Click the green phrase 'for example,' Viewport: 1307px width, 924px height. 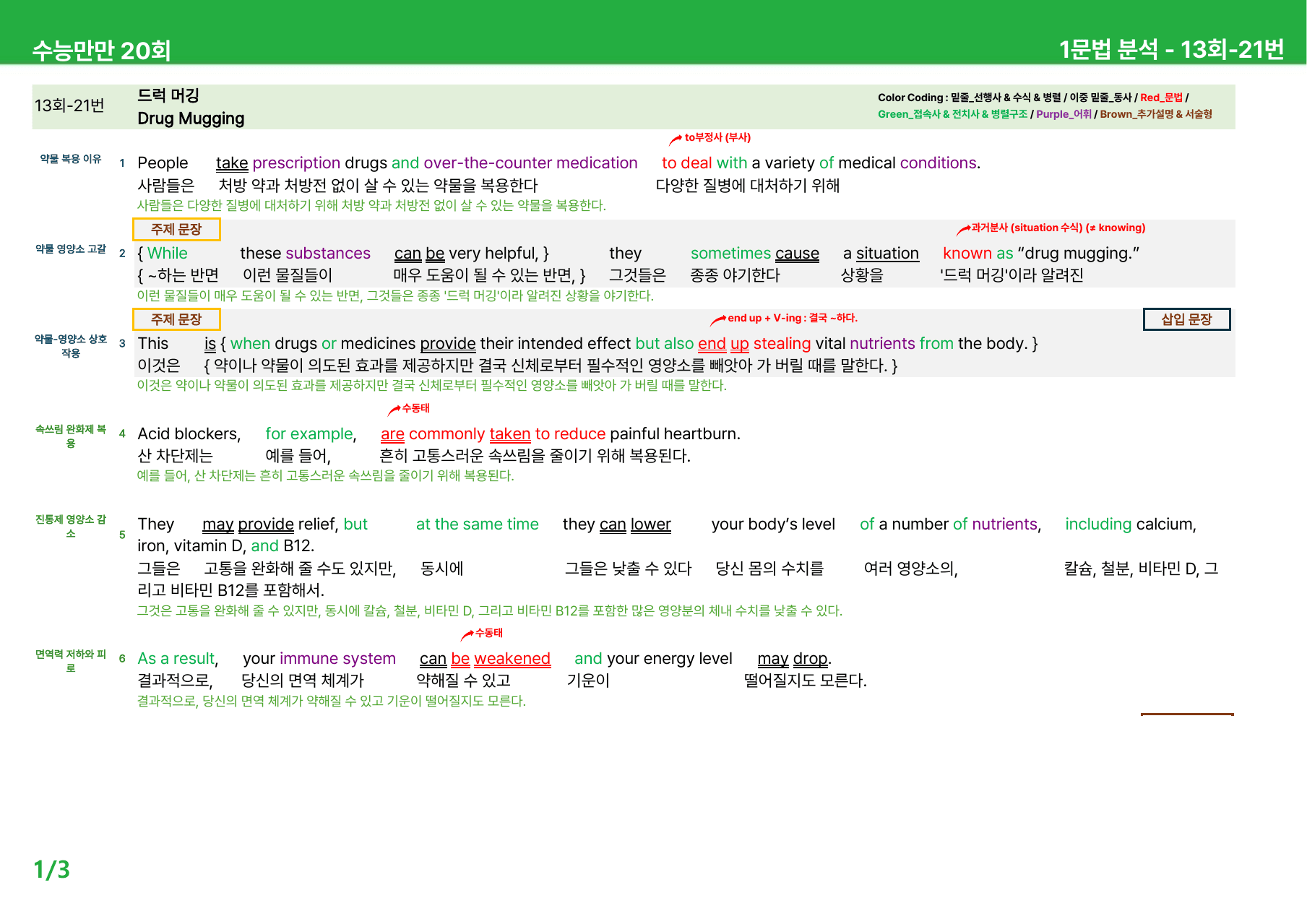click(x=311, y=434)
